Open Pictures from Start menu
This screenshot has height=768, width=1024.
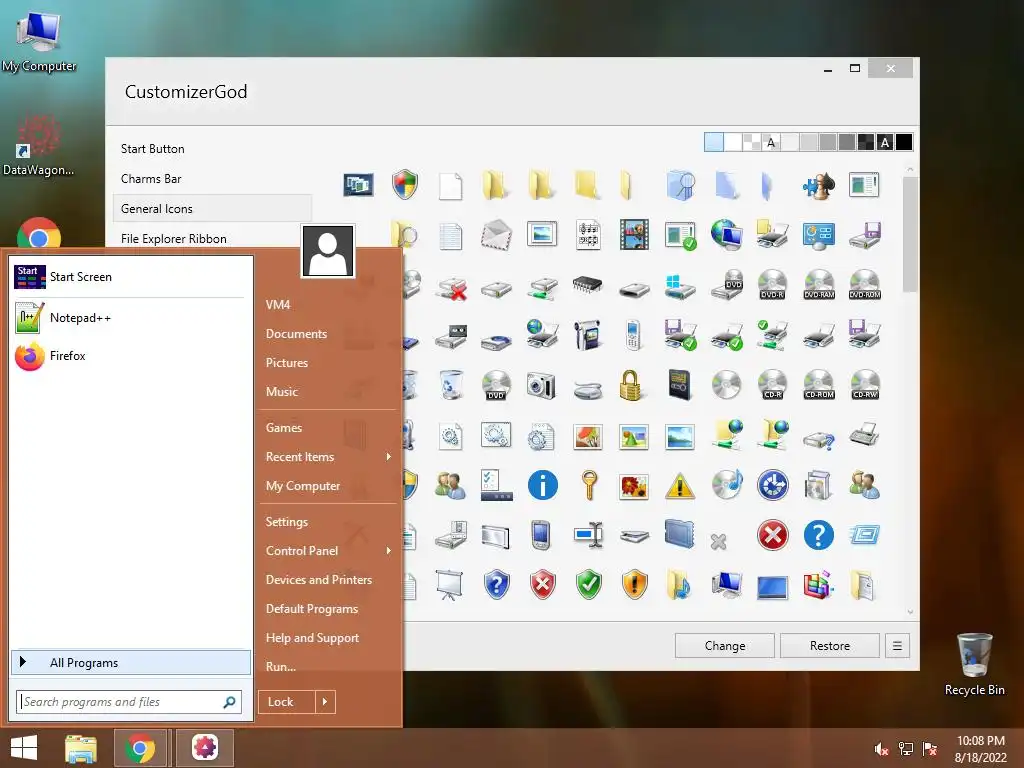[287, 362]
